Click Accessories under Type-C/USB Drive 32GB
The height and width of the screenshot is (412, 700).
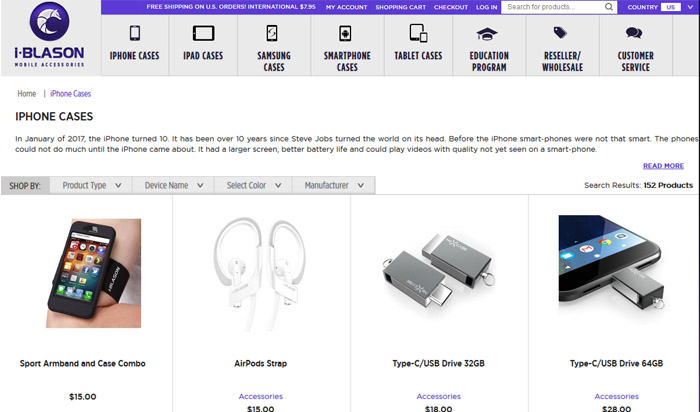click(x=439, y=396)
